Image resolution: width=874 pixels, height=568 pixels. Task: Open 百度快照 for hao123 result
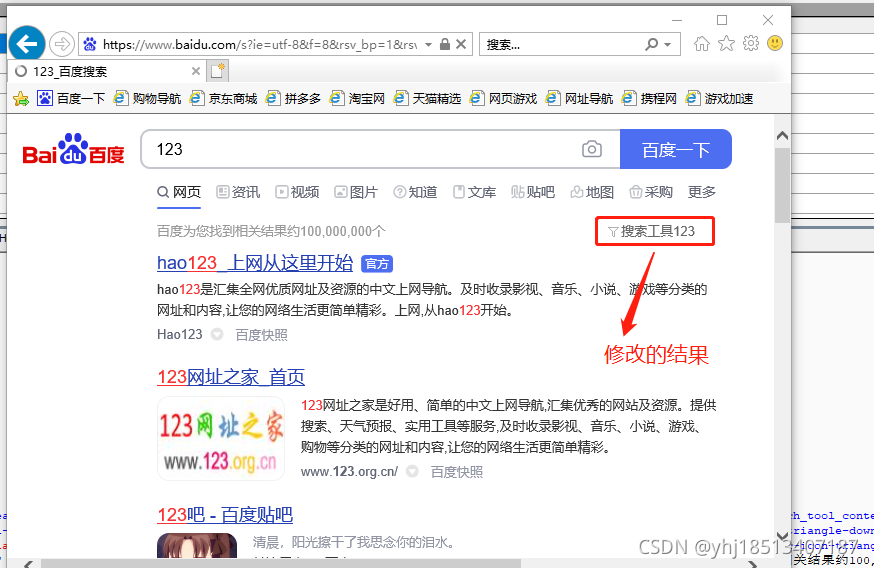pyautogui.click(x=261, y=334)
